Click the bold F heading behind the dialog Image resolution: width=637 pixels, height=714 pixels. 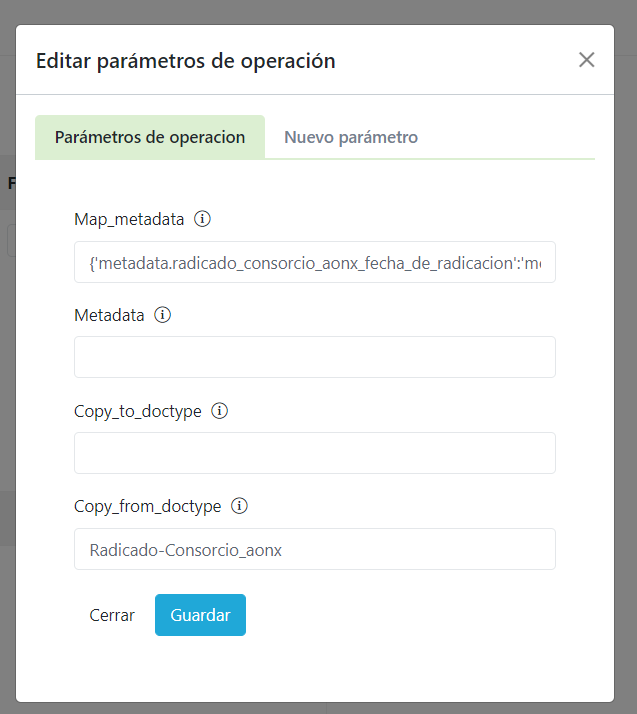pos(11,183)
